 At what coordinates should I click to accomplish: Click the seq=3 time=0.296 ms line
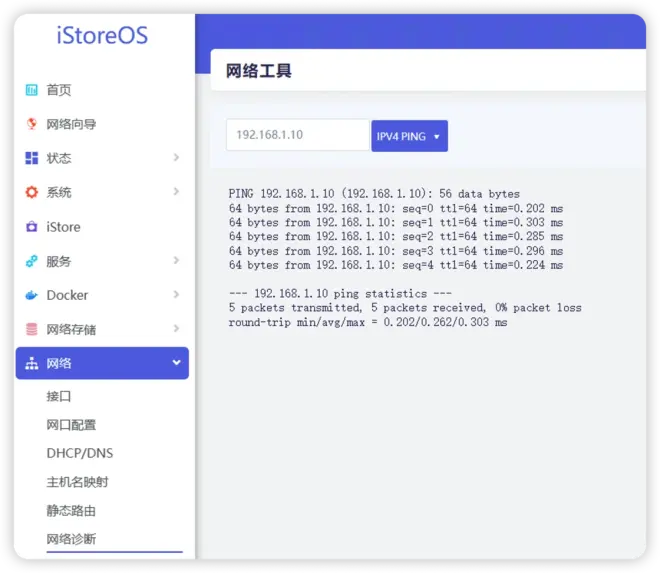pos(396,251)
